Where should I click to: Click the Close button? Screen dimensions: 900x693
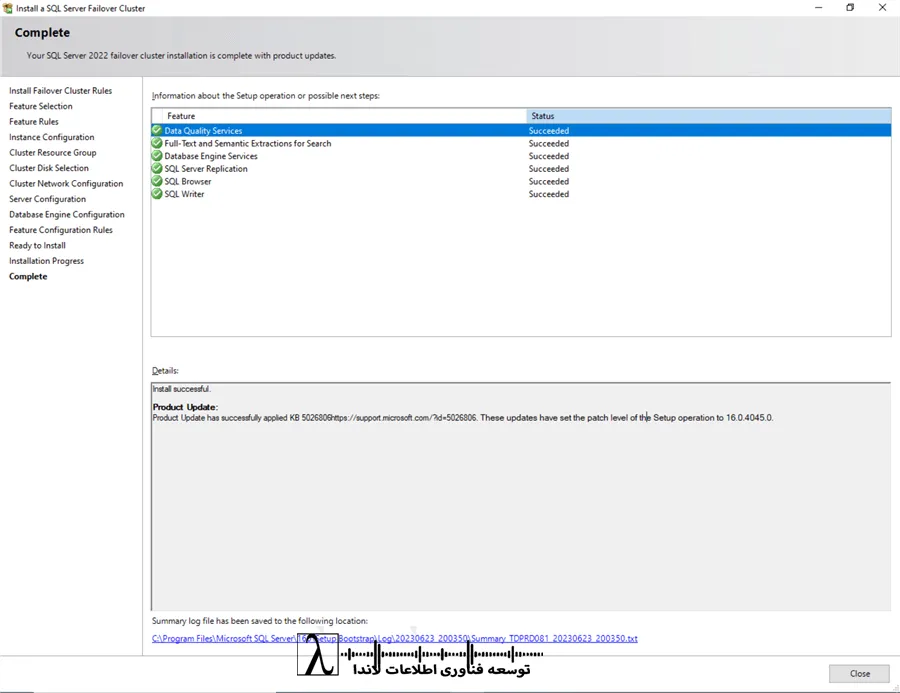[x=859, y=673]
